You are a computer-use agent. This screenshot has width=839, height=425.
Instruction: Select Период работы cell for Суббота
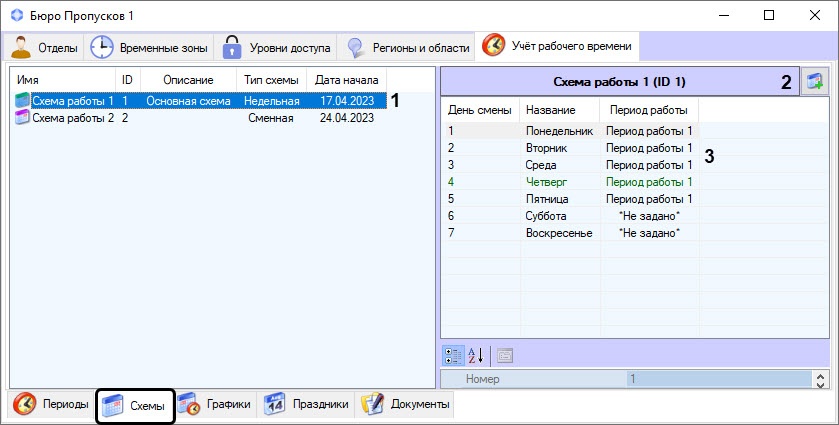[x=649, y=216]
